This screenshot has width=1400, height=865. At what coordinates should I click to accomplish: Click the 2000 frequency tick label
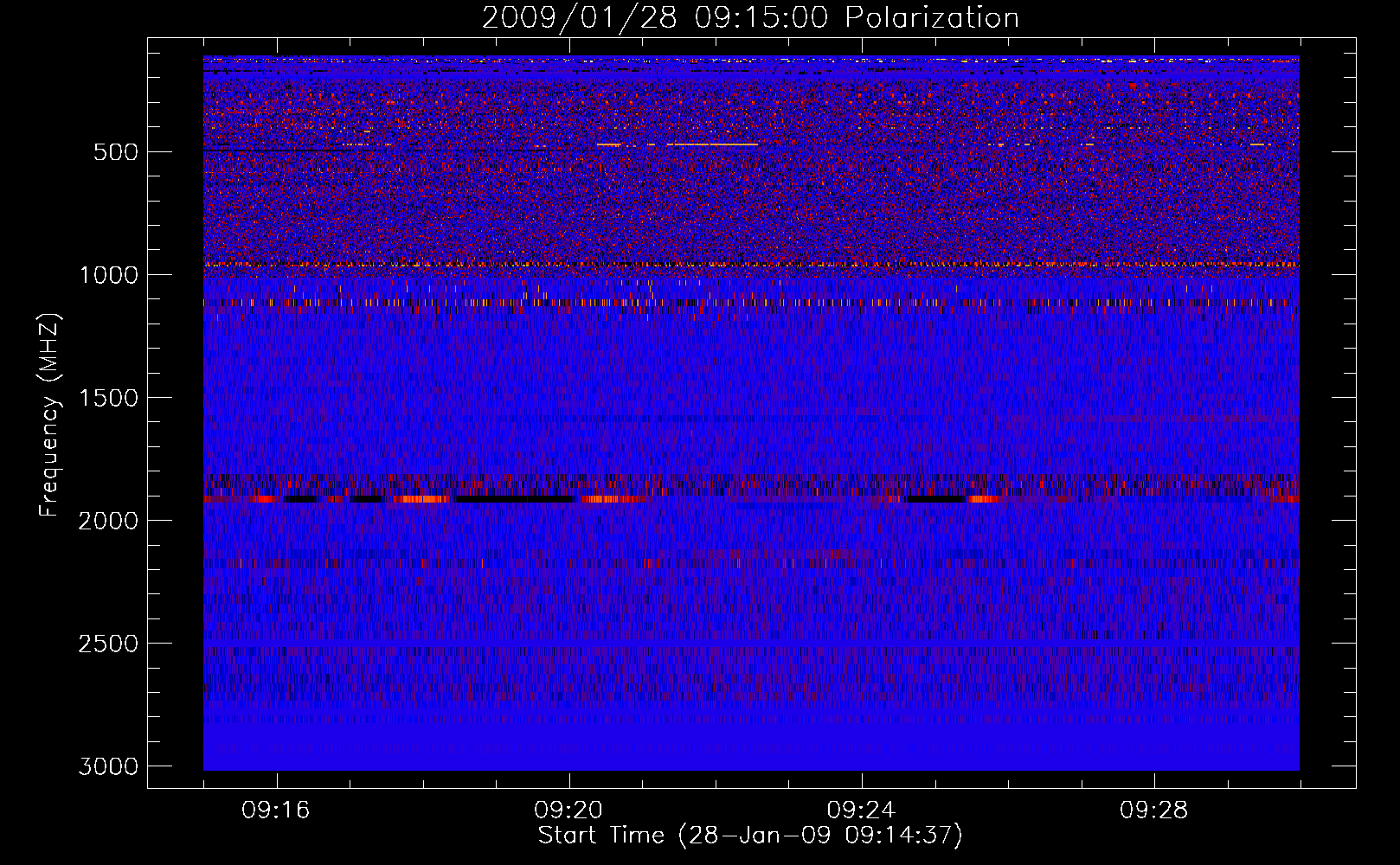tap(108, 521)
